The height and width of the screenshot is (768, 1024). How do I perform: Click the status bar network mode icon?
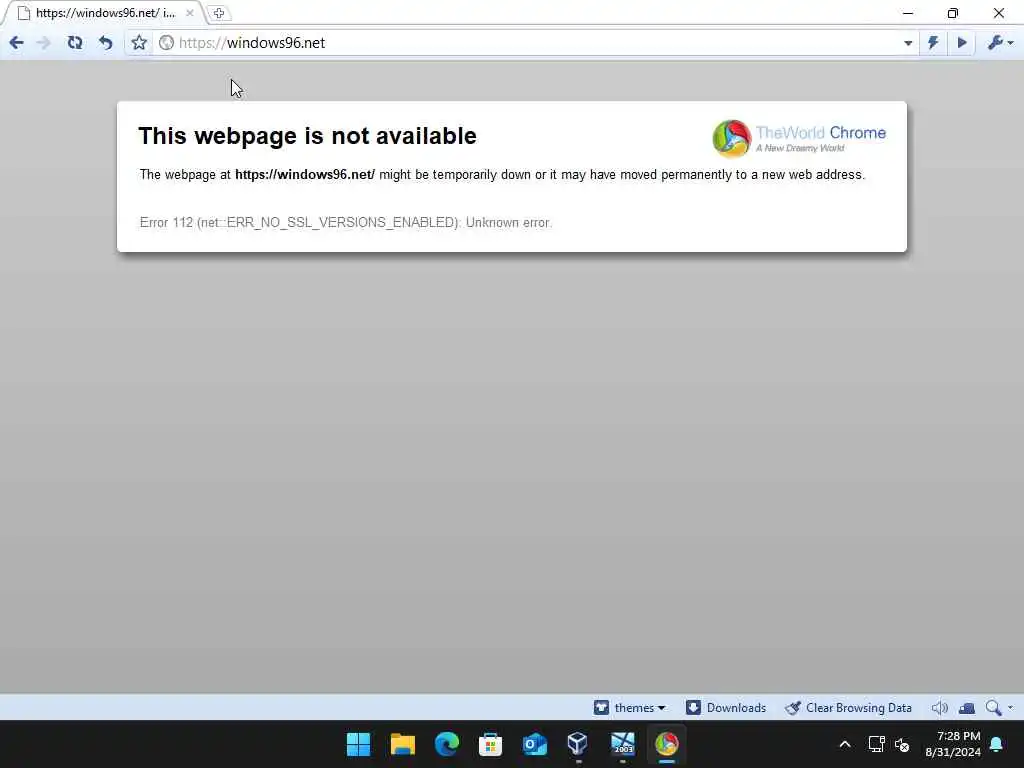(967, 708)
